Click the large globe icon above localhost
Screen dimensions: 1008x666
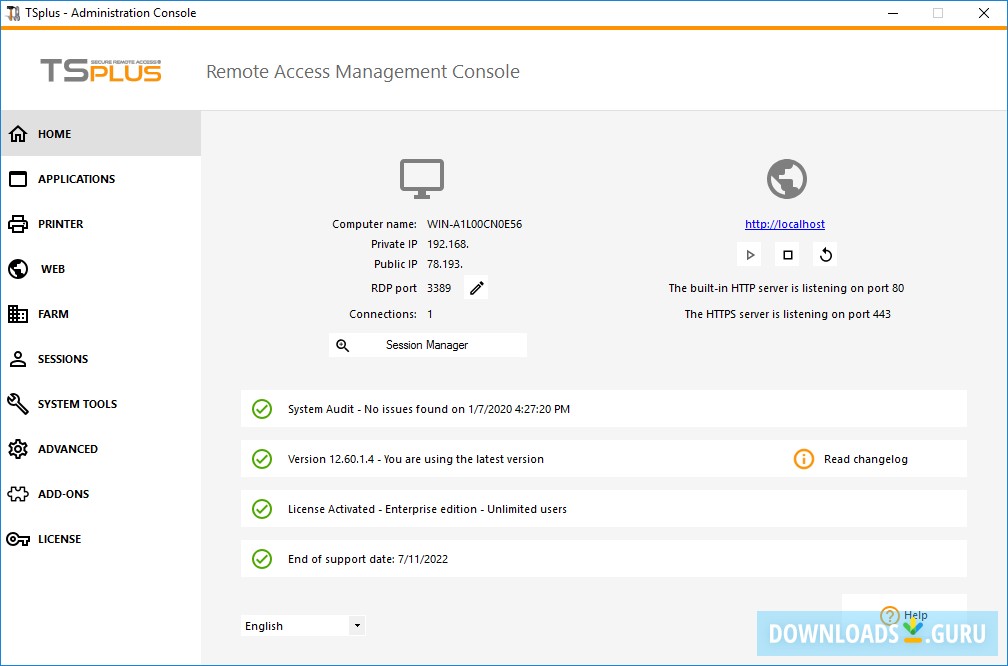coord(787,179)
